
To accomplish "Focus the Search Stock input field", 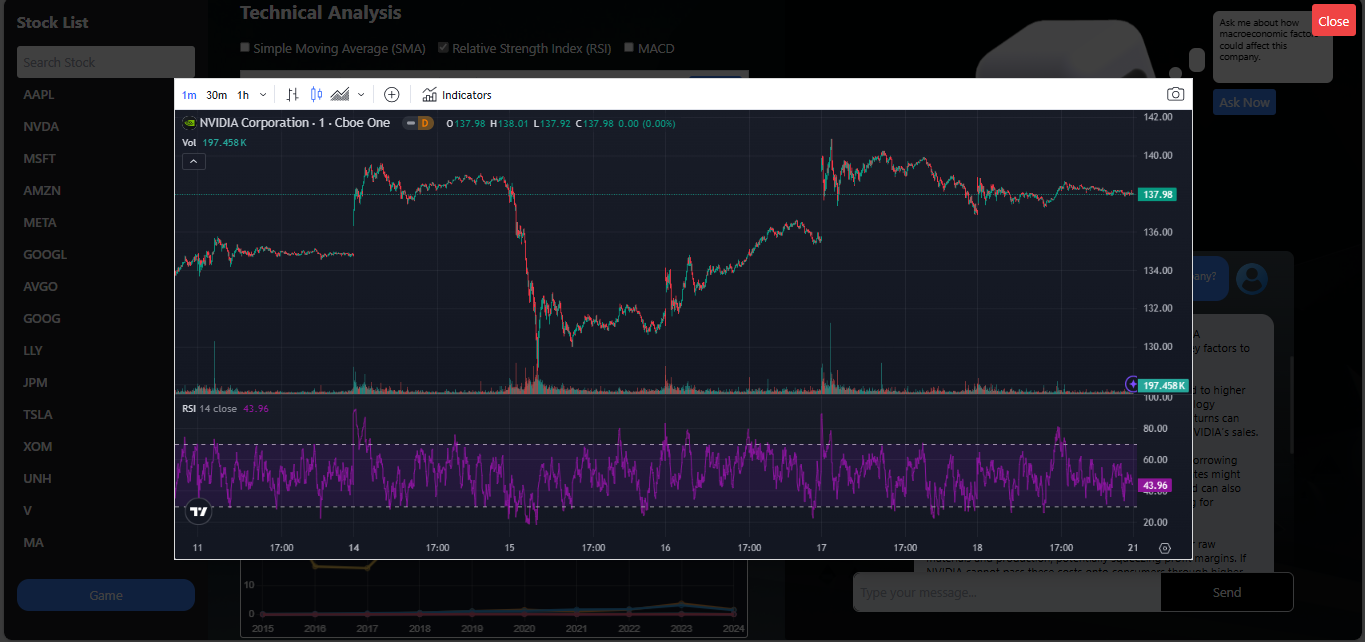I will coord(106,62).
